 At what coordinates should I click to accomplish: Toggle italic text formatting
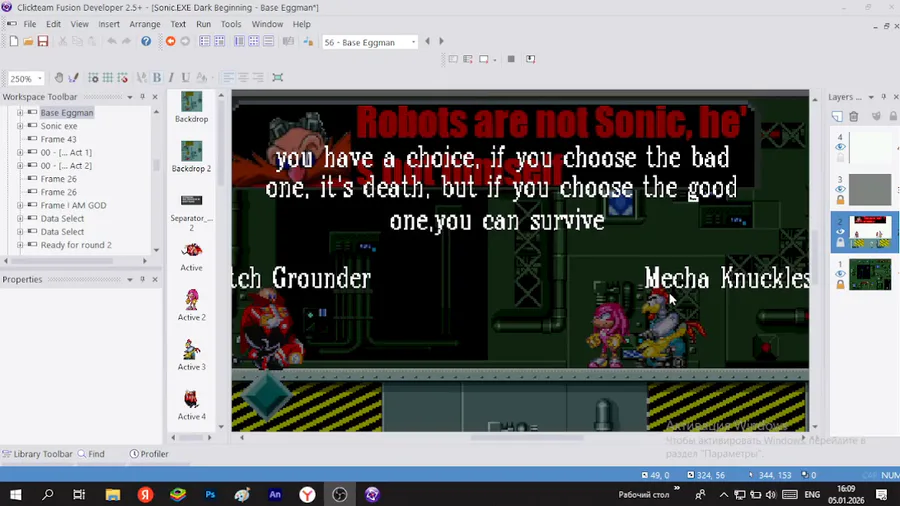(x=171, y=77)
